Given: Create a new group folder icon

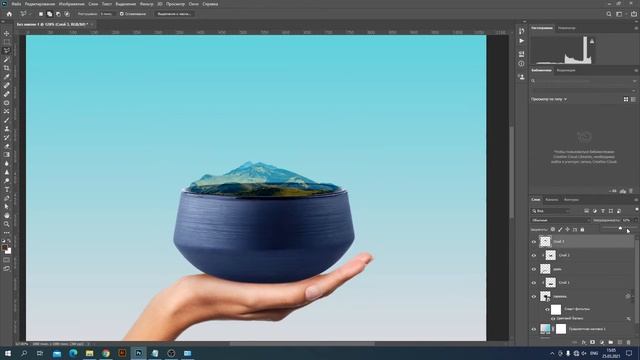Looking at the screenshot, I should coord(611,342).
